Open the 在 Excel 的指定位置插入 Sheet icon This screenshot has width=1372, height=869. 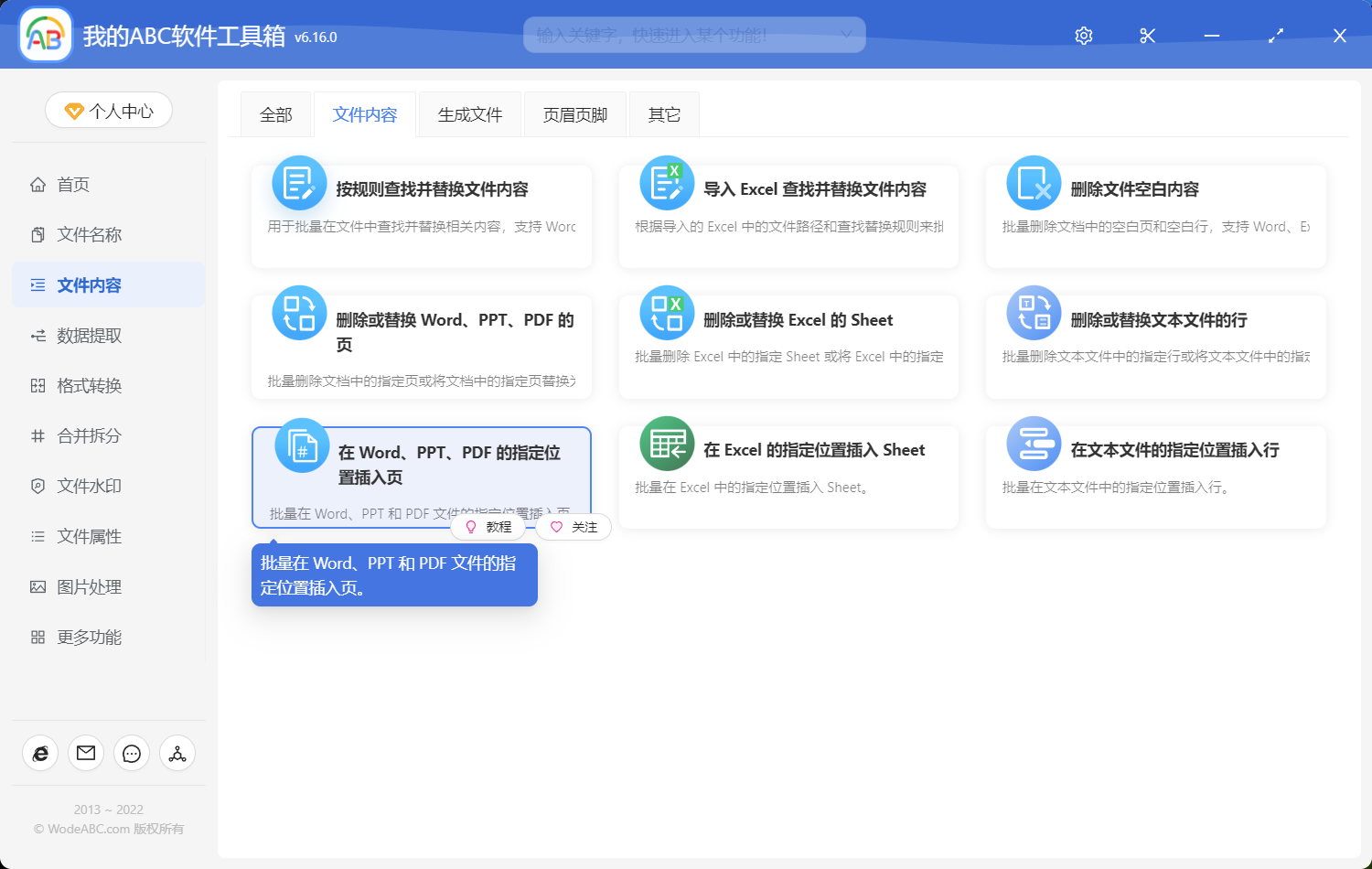pos(667,445)
